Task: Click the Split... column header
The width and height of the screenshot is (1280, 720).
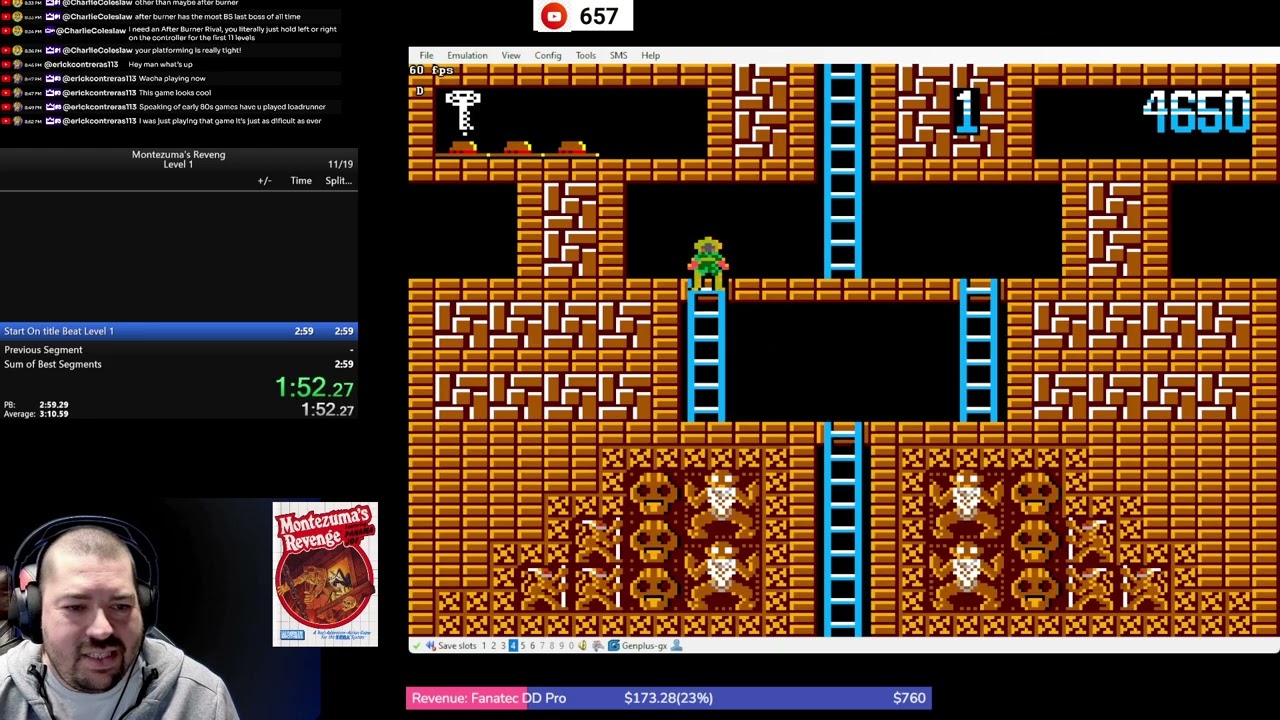Action: (x=338, y=181)
